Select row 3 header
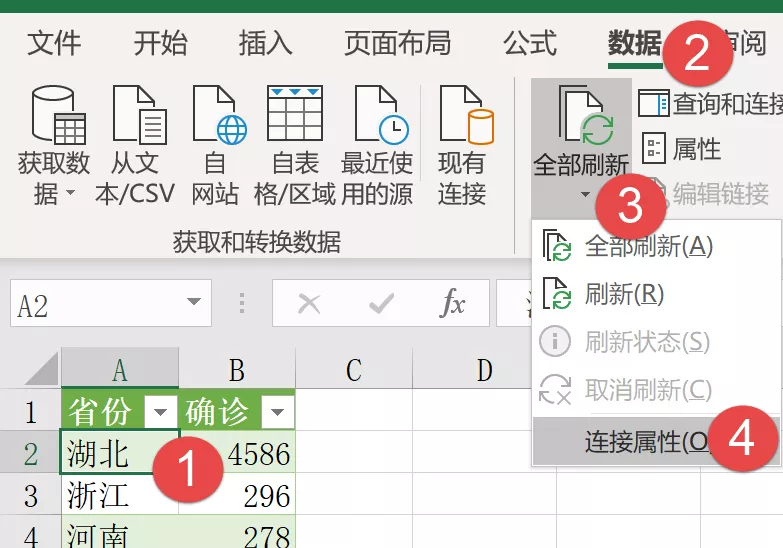This screenshot has height=548, width=783. point(30,496)
